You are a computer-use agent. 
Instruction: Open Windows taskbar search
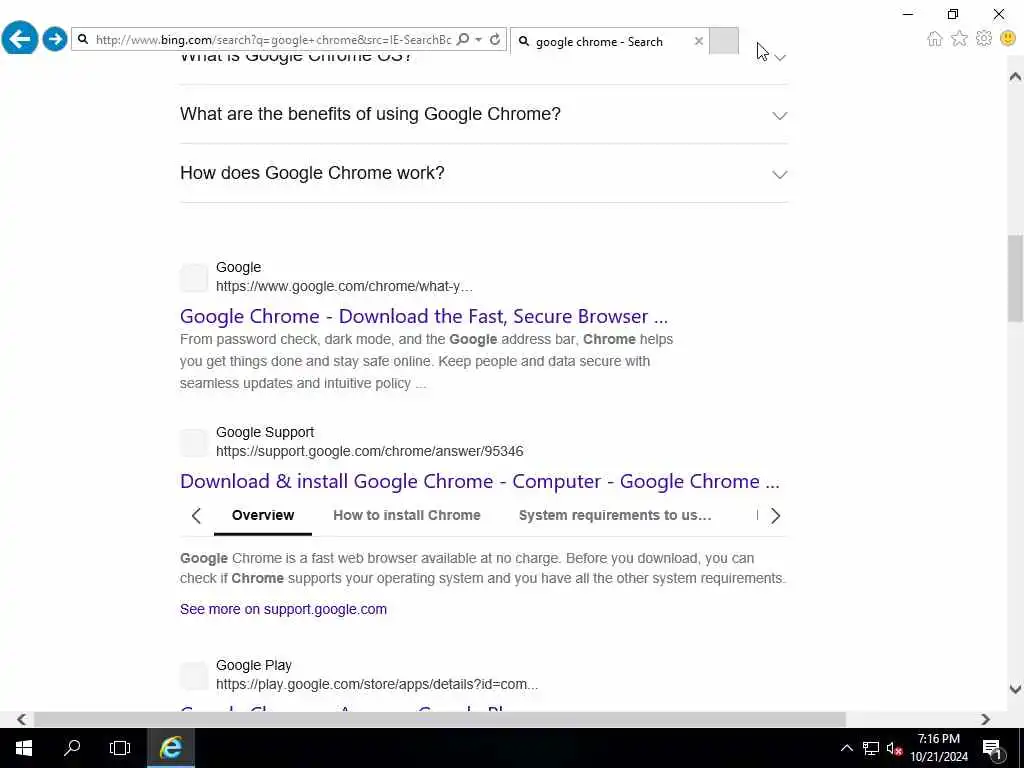point(72,748)
